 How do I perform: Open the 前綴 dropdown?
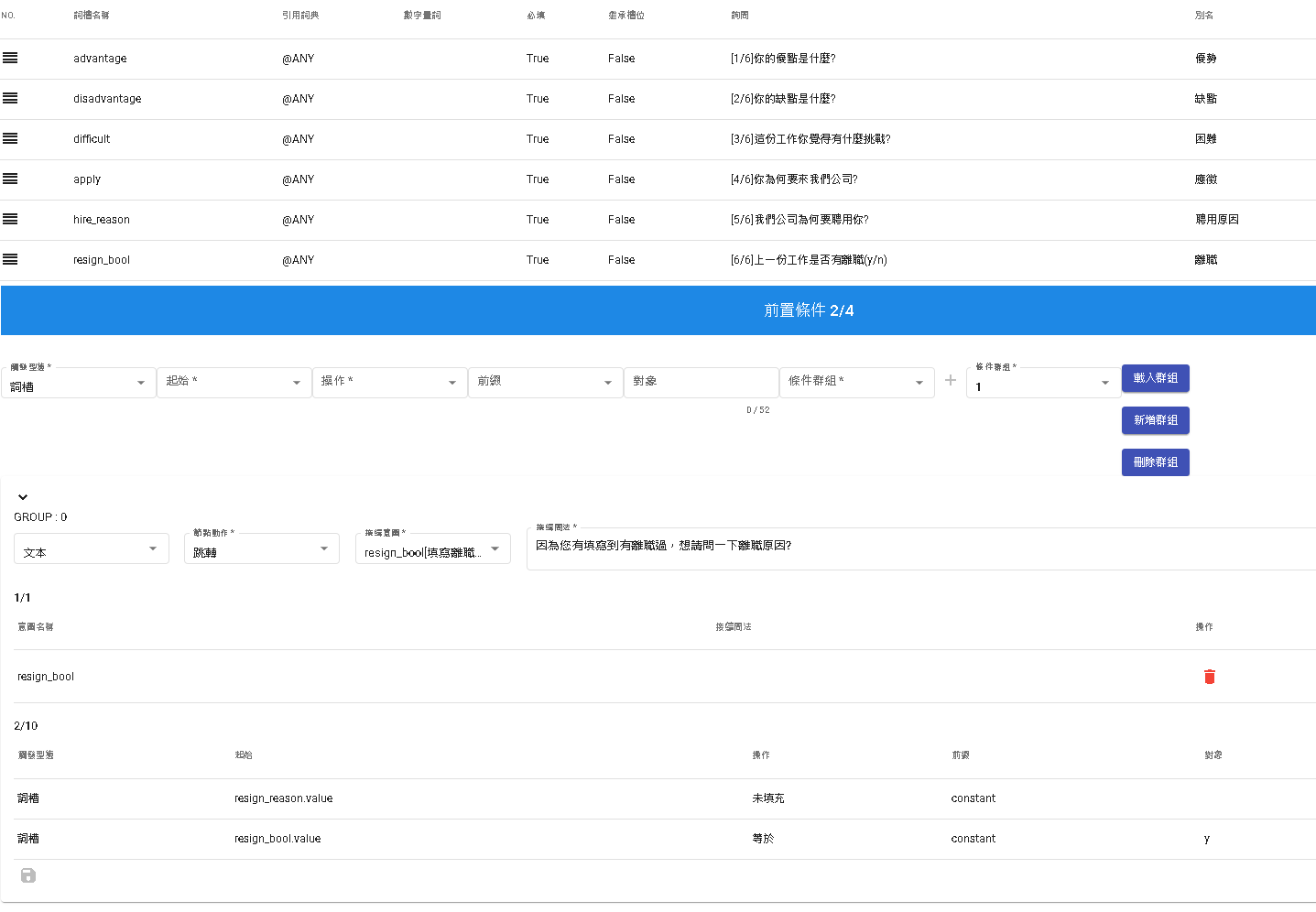click(x=546, y=383)
